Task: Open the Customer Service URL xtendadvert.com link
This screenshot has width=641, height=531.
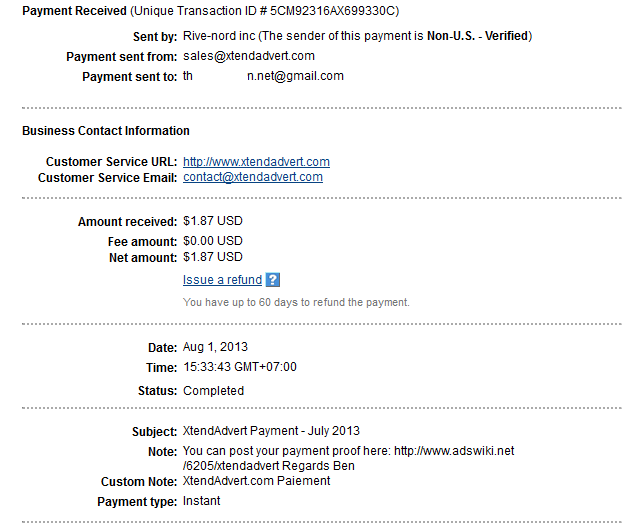Action: (x=256, y=162)
